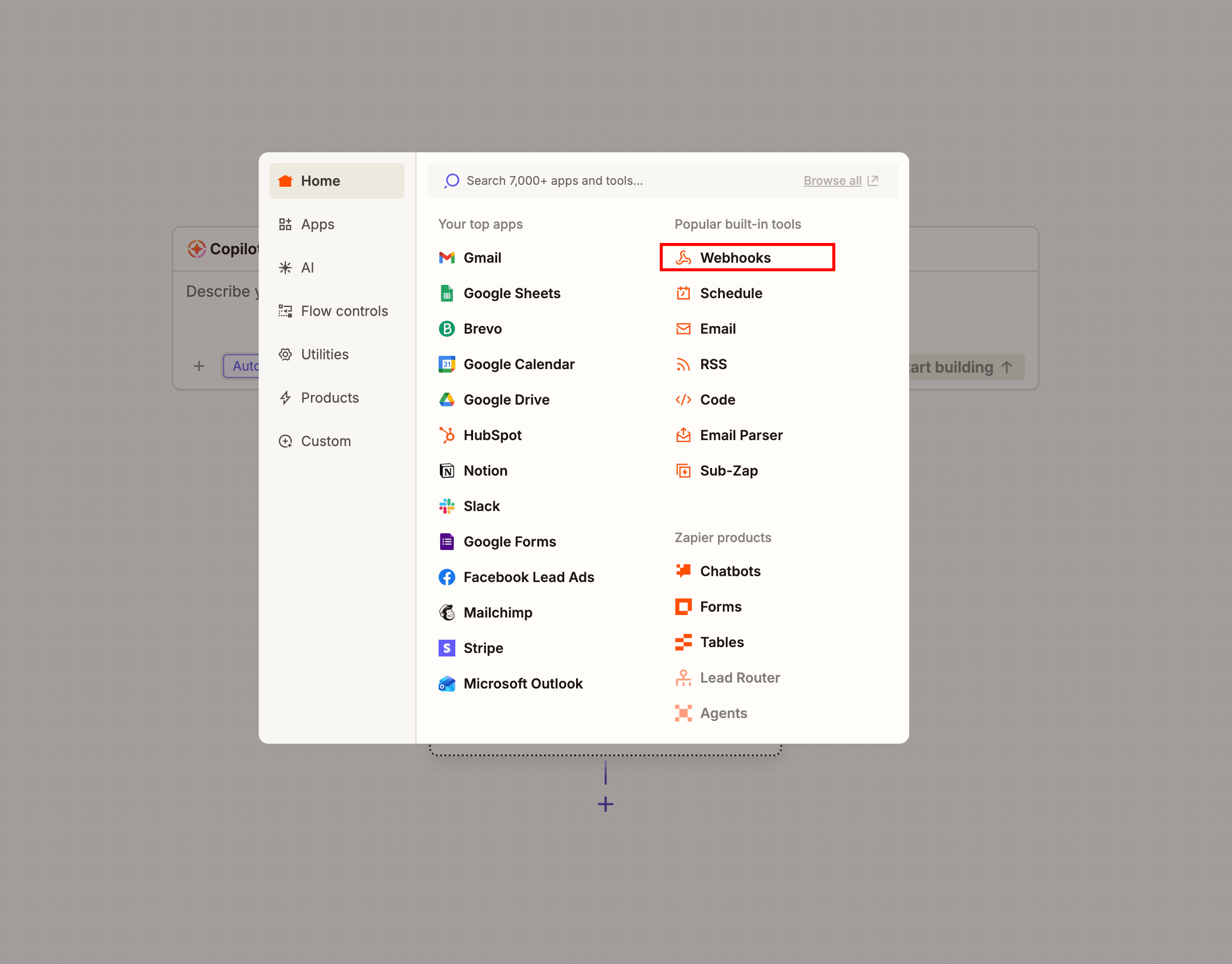Open the Custom category
This screenshot has height=964, width=1232.
pos(337,442)
